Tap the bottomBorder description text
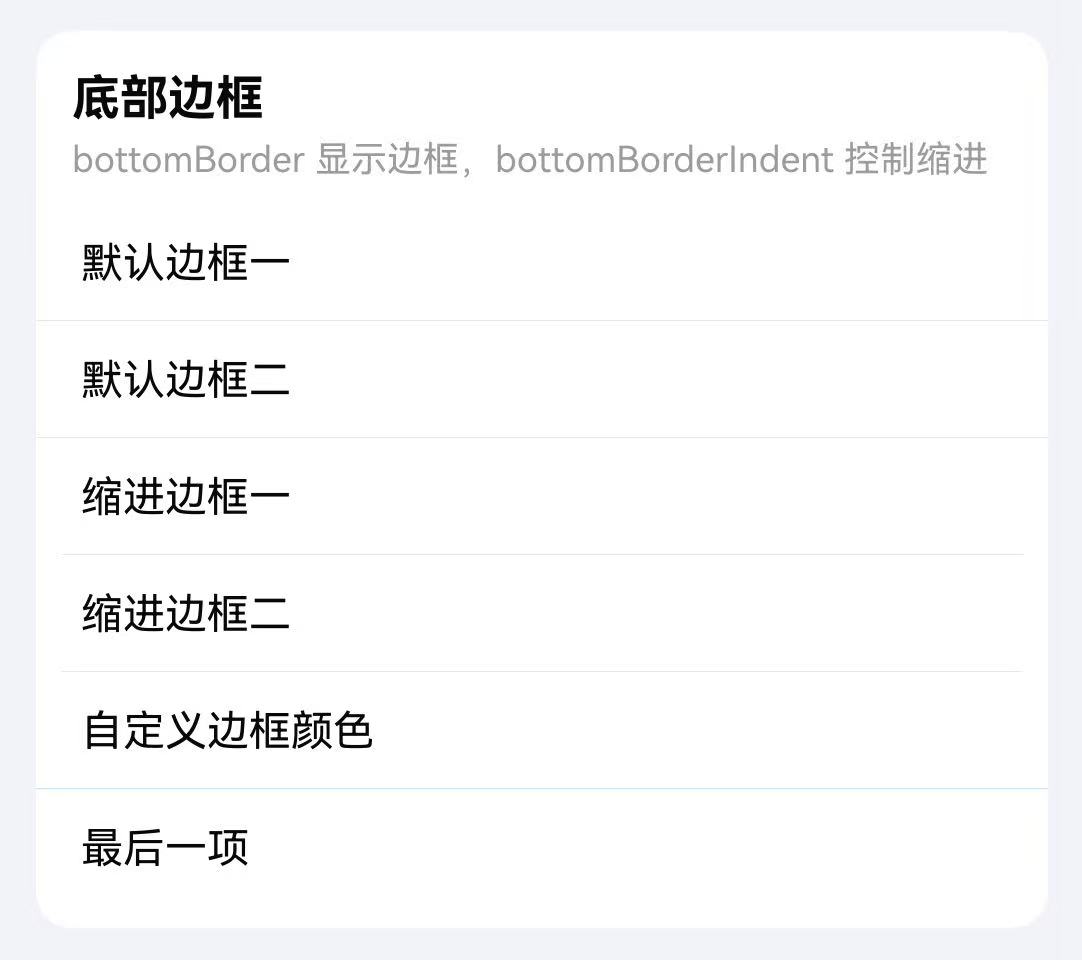The width and height of the screenshot is (1082, 960). pyautogui.click(x=531, y=158)
